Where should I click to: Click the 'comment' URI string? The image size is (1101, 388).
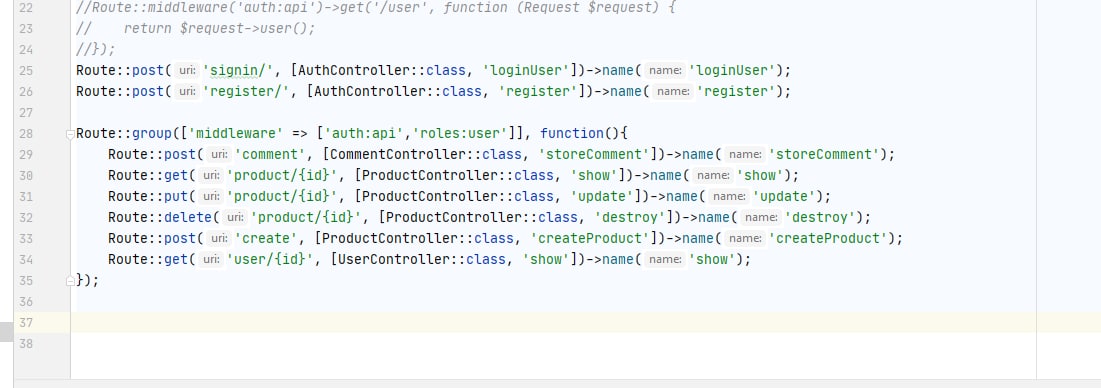pyautogui.click(x=270, y=154)
